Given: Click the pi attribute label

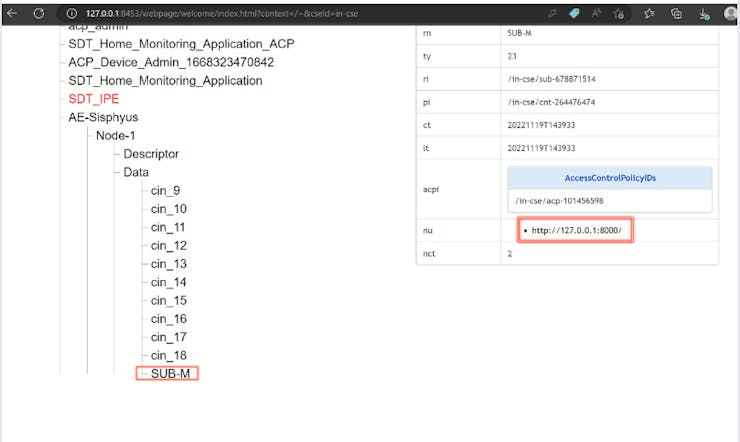Looking at the screenshot, I should (427, 102).
